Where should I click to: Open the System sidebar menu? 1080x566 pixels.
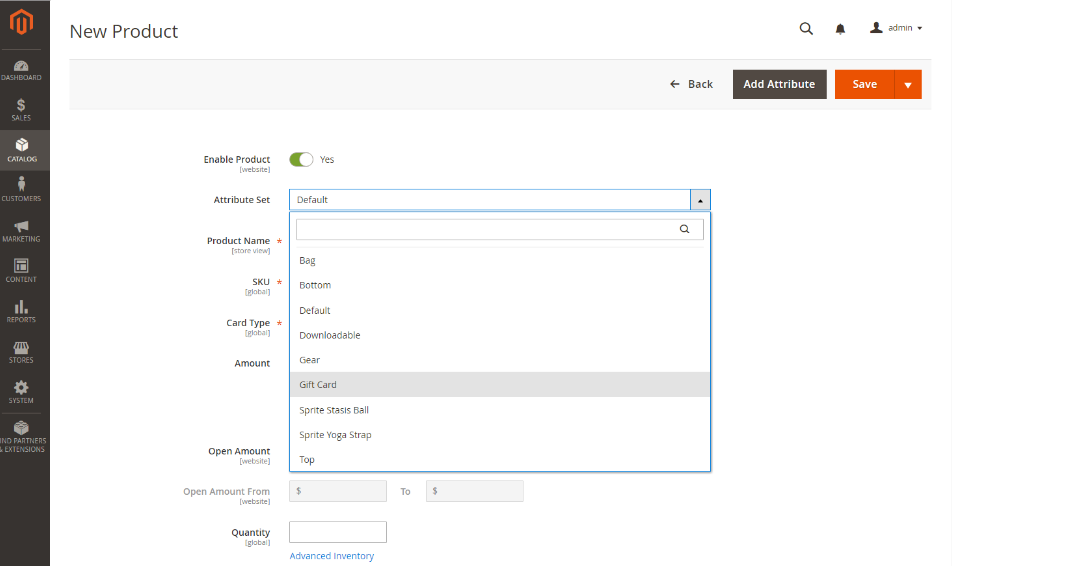coord(21,392)
